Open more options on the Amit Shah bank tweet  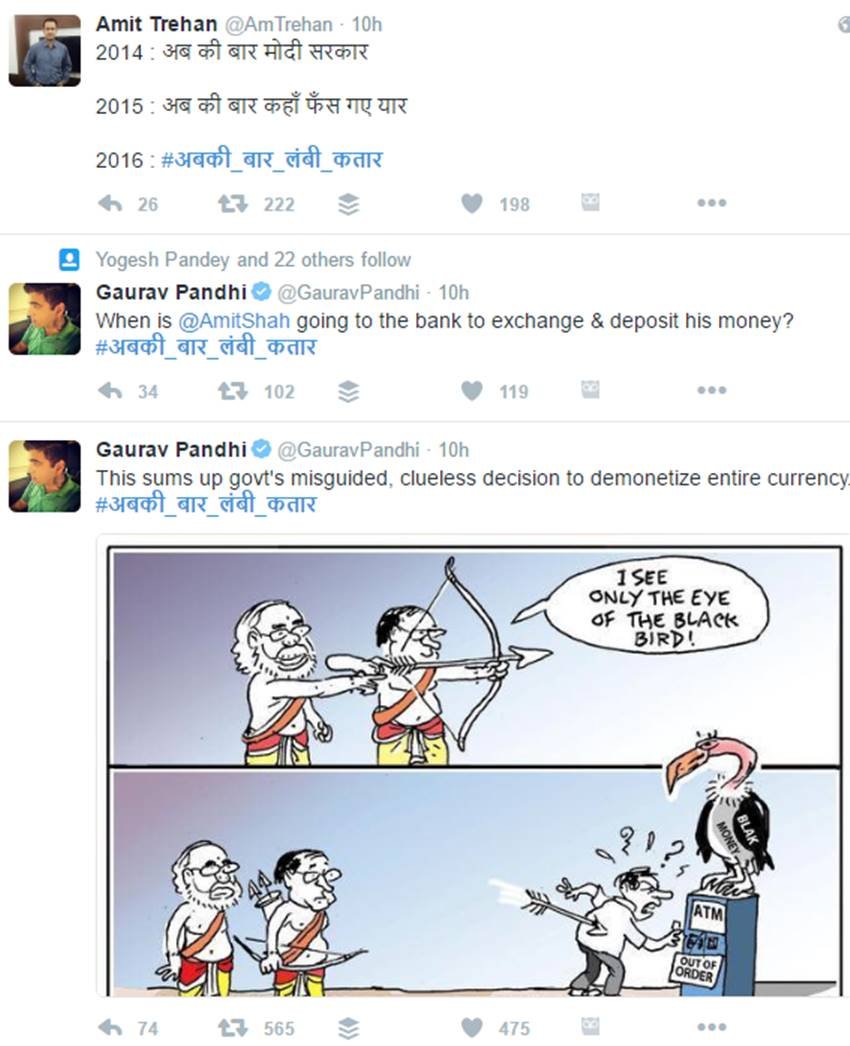[711, 390]
